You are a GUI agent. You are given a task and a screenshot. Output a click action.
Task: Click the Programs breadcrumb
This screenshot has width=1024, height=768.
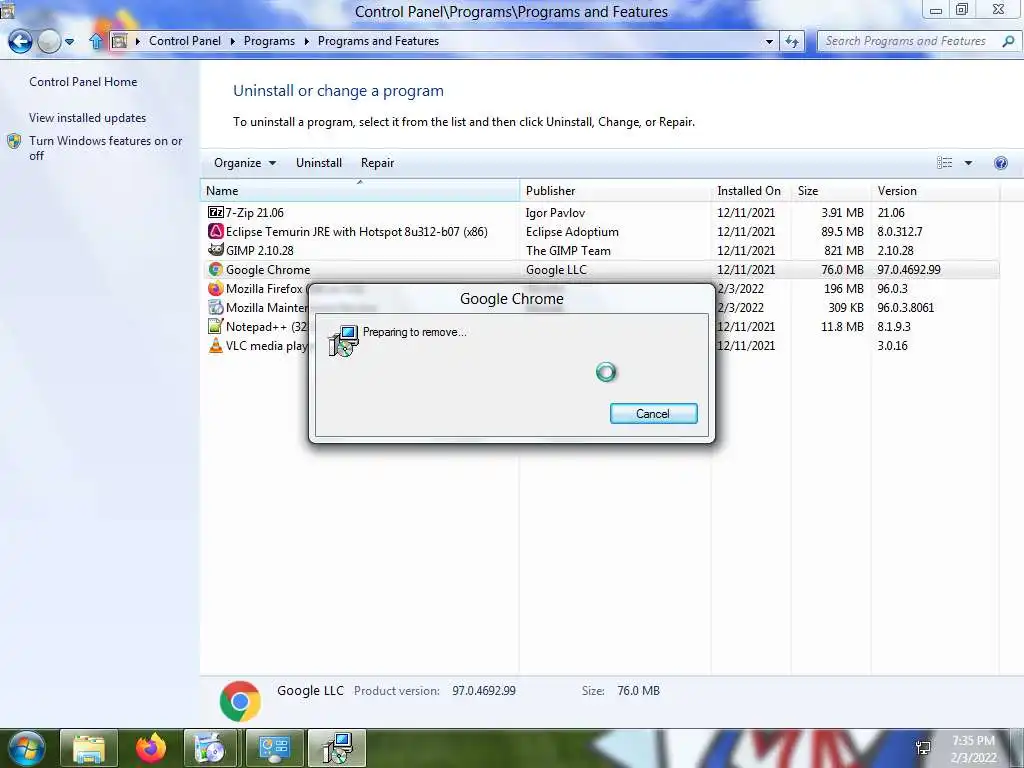(x=269, y=41)
